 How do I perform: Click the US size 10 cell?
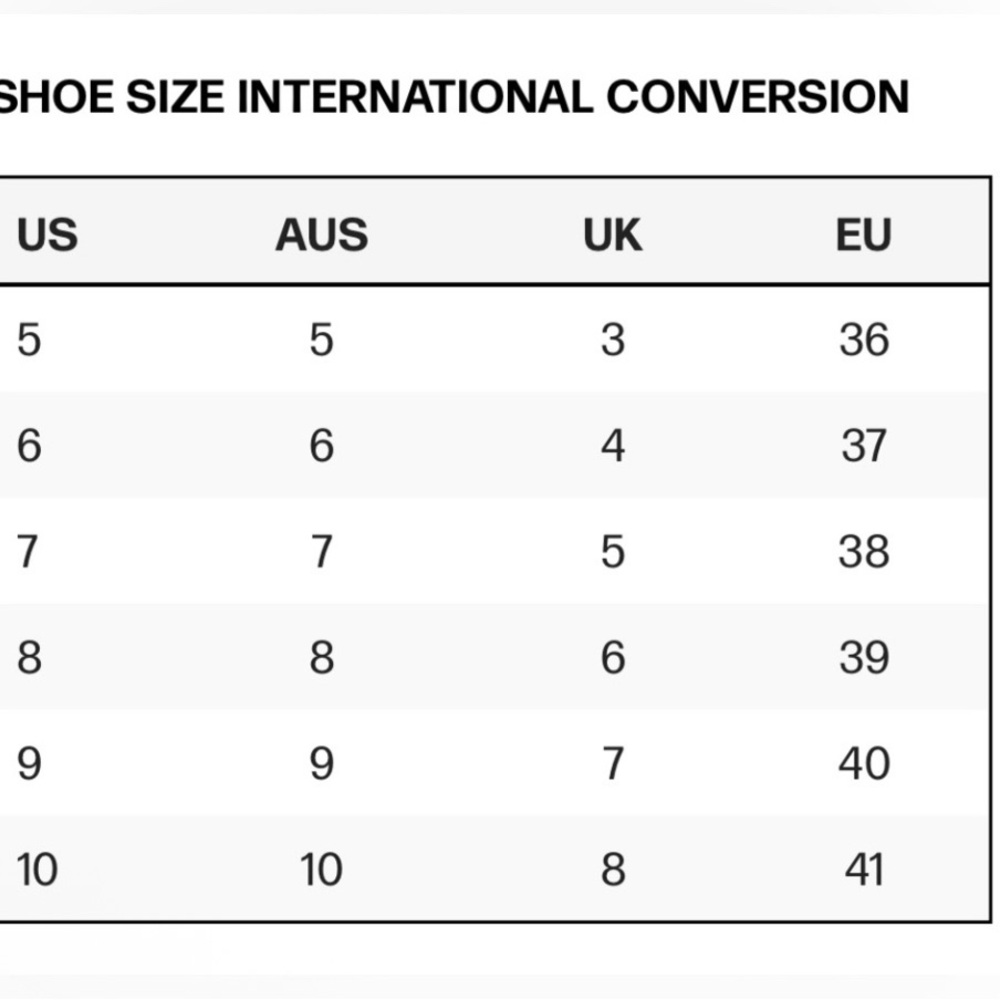point(37,869)
